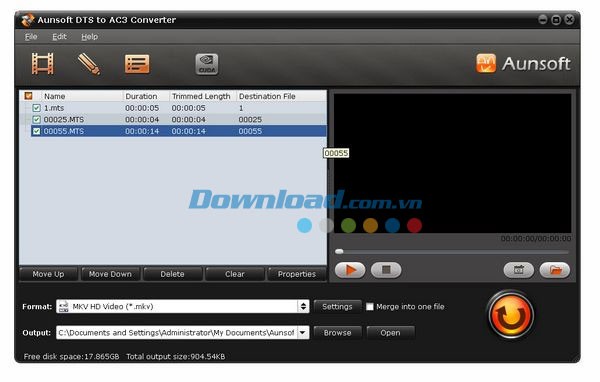This screenshot has height=382, width=600.
Task: Click the Aunsoft logo
Action: point(523,63)
